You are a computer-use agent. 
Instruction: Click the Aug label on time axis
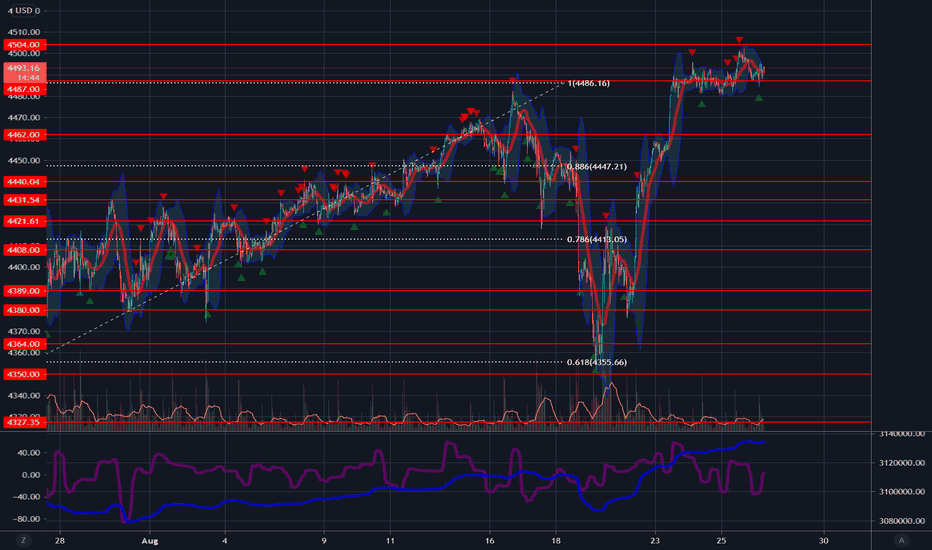(x=150, y=540)
